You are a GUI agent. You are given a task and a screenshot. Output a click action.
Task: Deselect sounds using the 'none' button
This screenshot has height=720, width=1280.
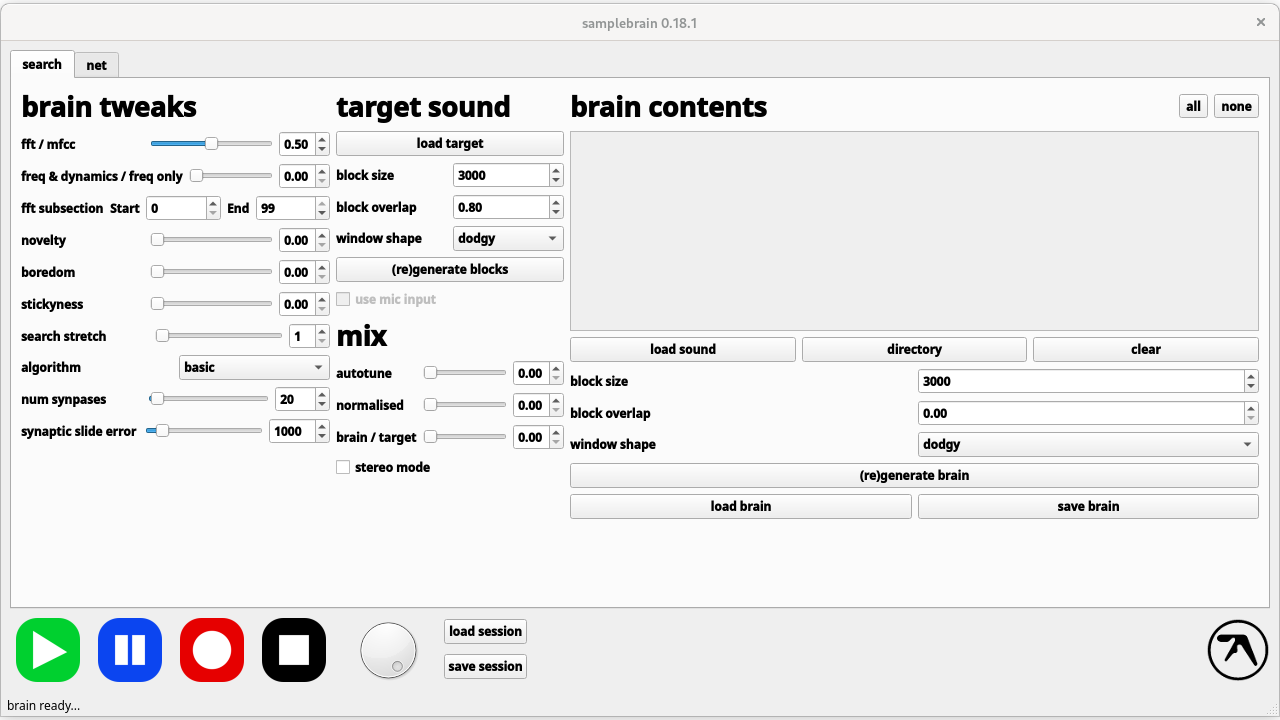click(1236, 107)
